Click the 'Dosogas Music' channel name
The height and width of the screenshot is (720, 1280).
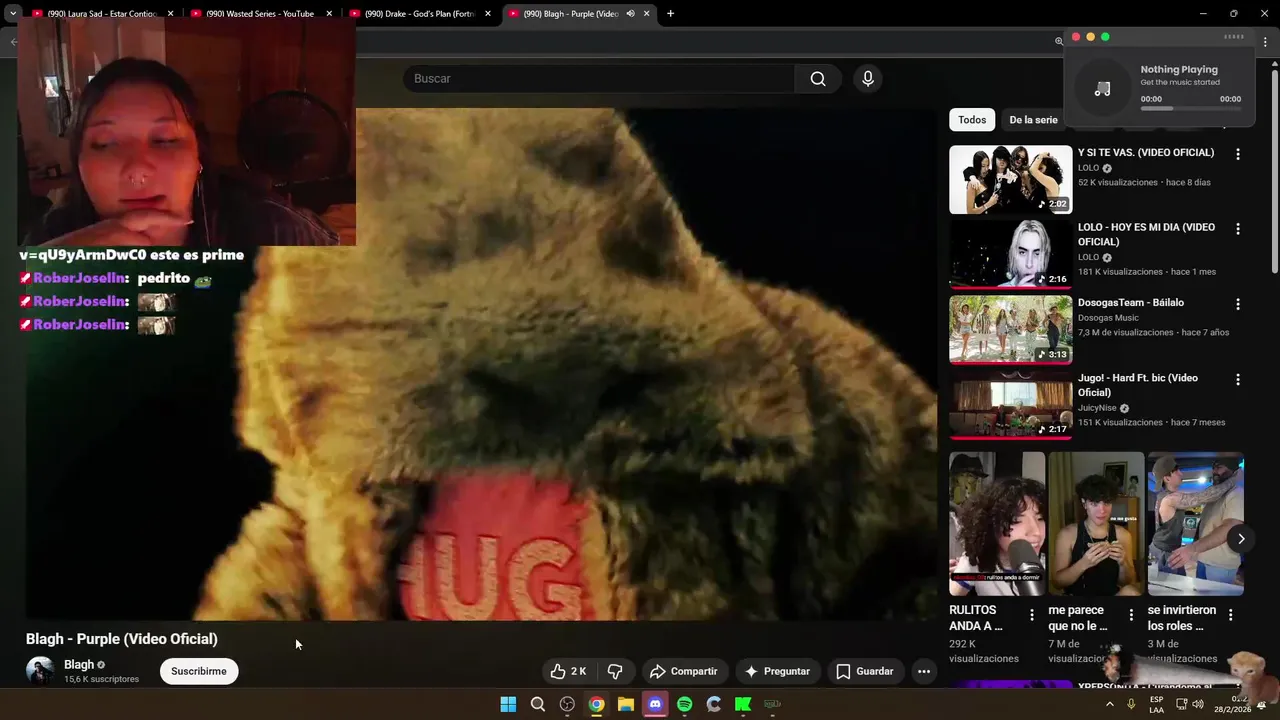(1108, 318)
